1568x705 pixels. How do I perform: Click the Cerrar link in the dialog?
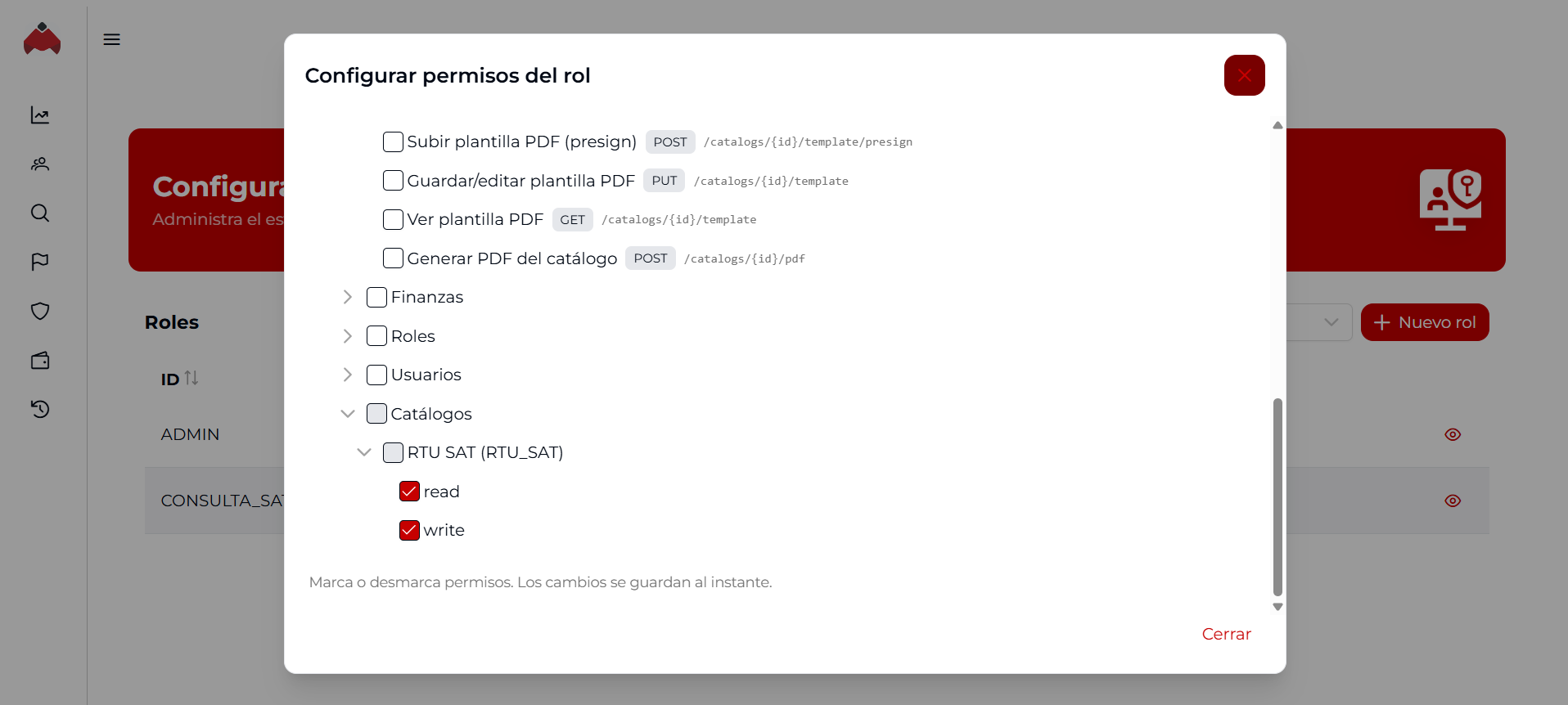coord(1225,634)
